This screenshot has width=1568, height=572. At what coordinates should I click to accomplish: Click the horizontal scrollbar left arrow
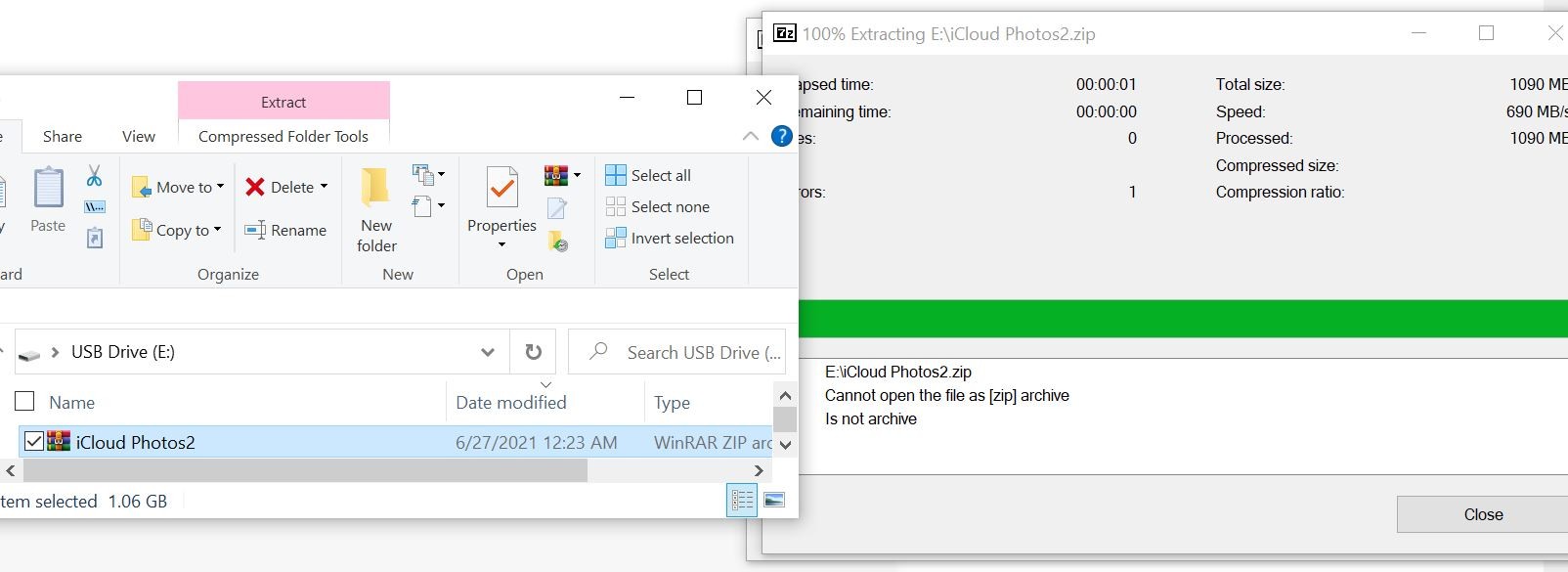point(10,470)
